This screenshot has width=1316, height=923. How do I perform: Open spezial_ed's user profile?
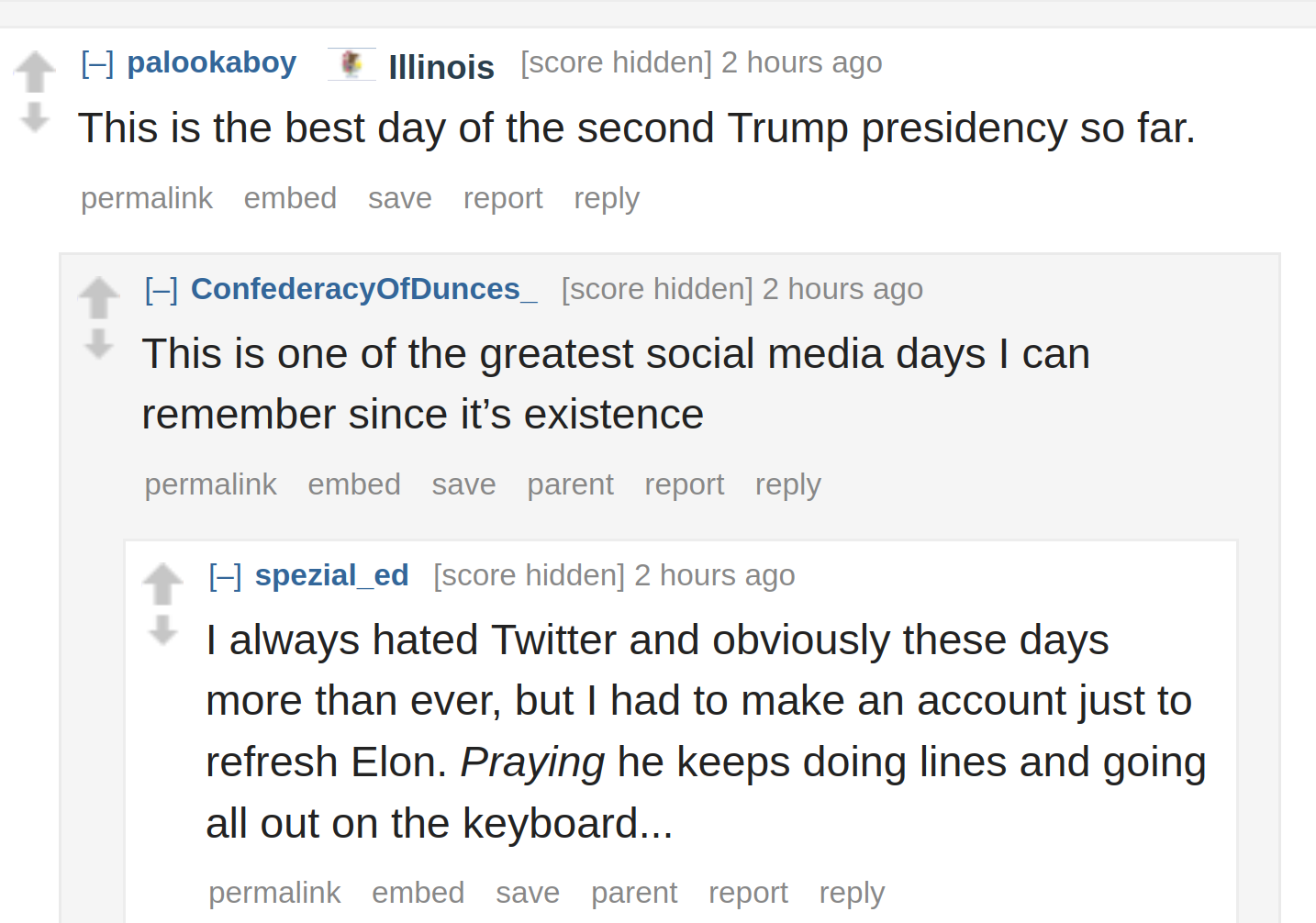[x=332, y=575]
